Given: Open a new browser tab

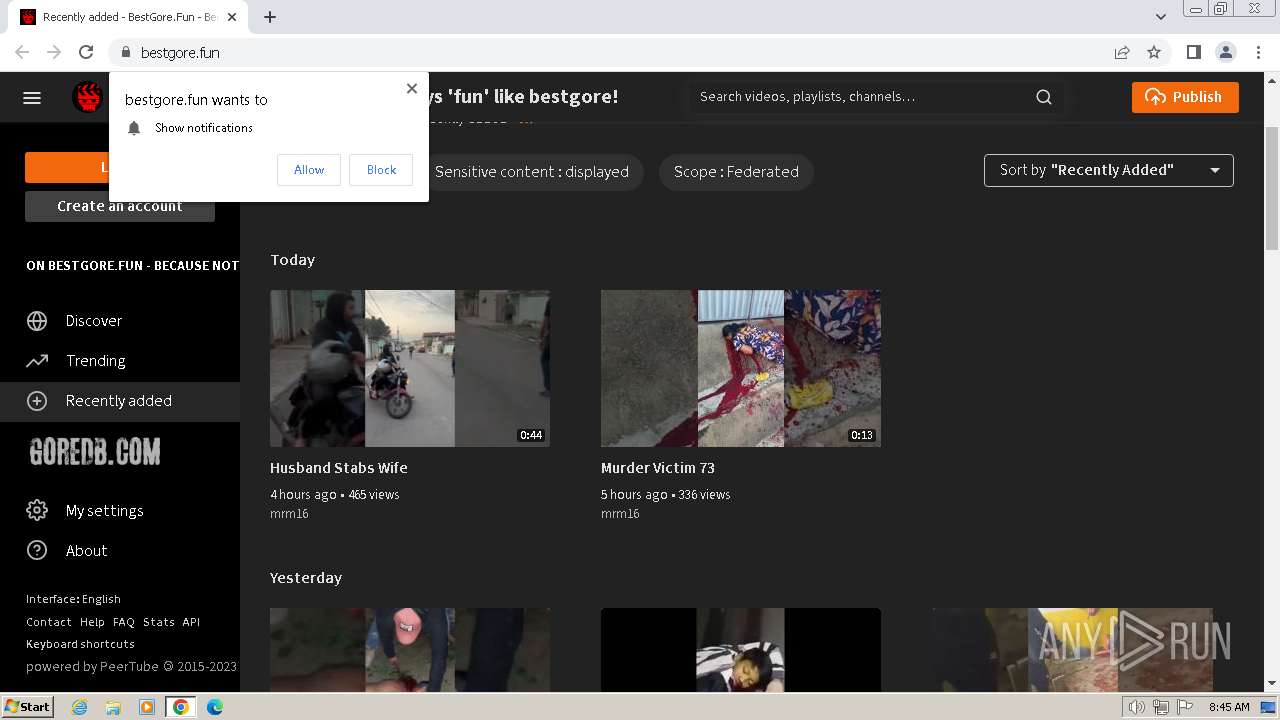Looking at the screenshot, I should [x=270, y=17].
